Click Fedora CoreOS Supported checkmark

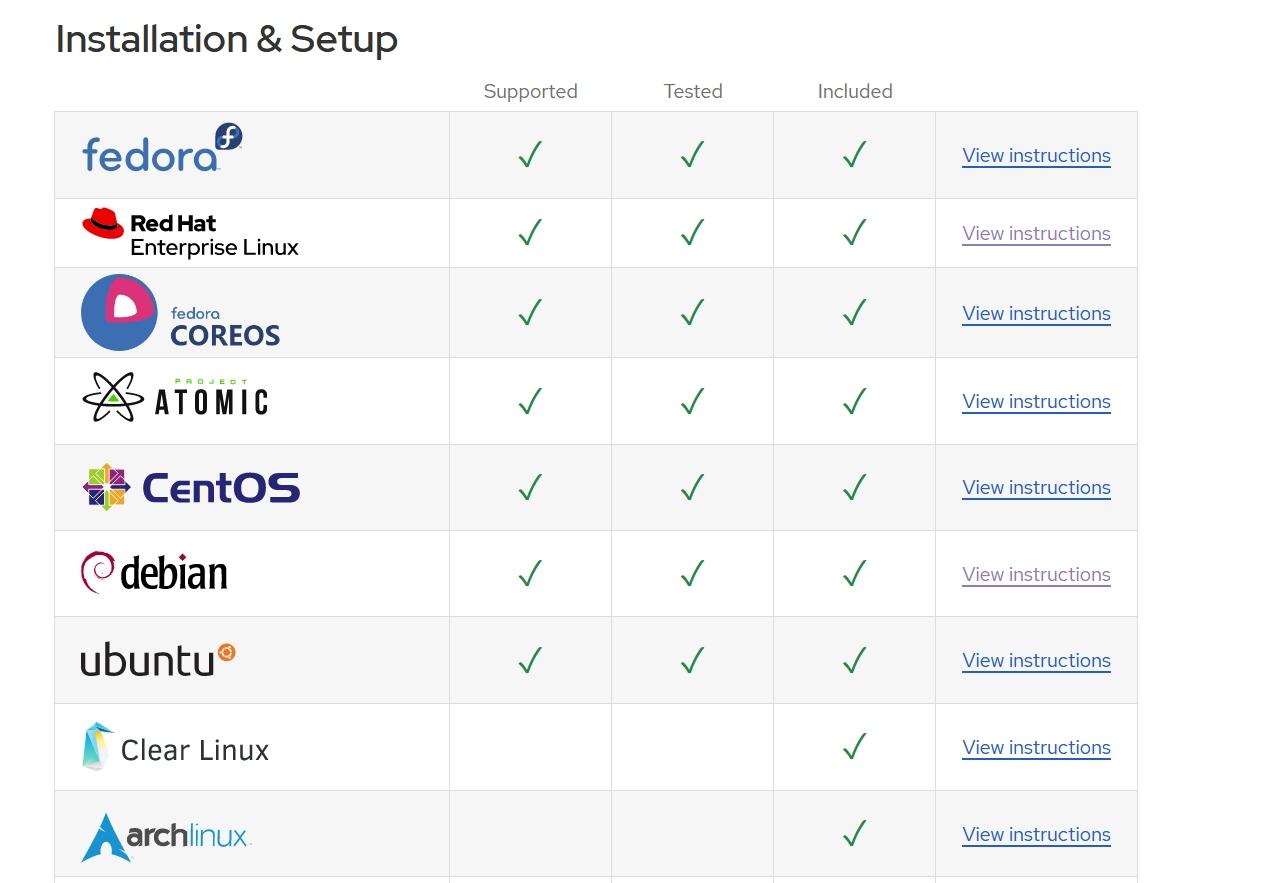[530, 312]
